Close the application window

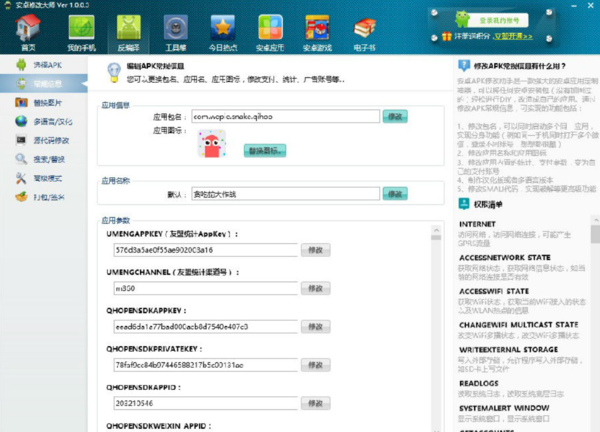(590, 6)
